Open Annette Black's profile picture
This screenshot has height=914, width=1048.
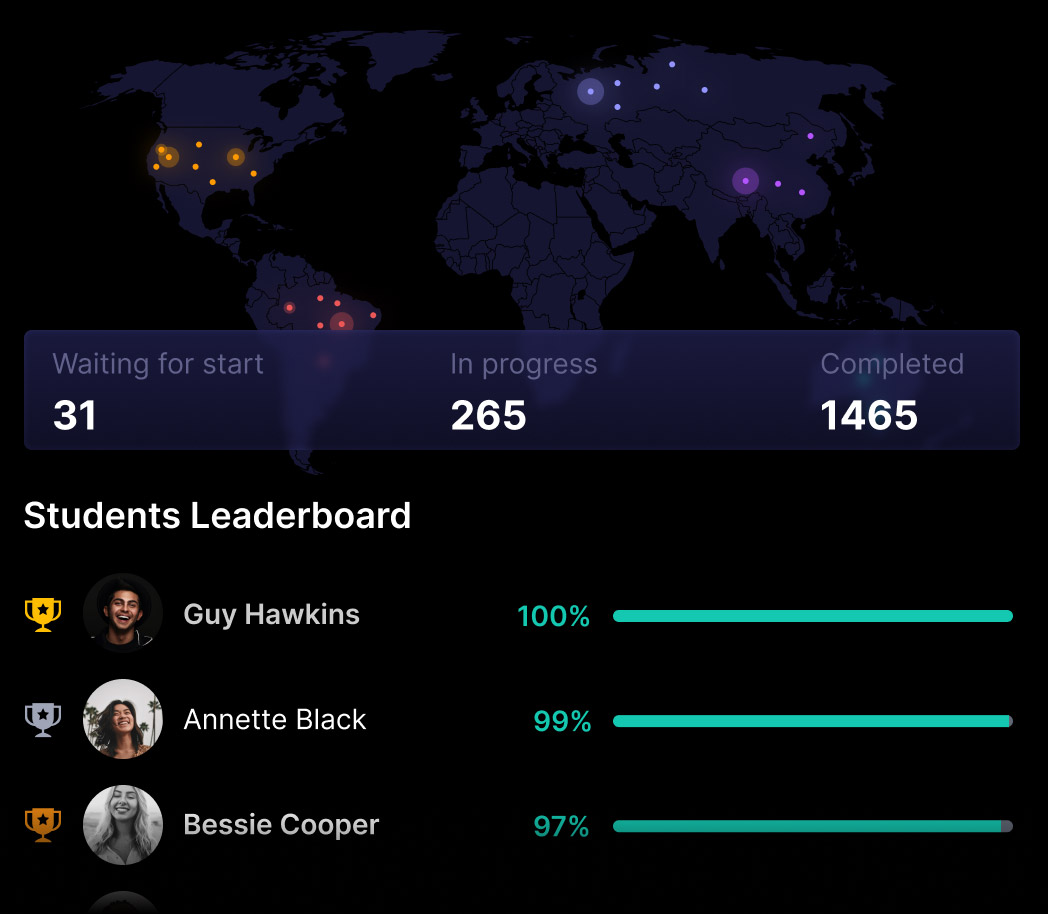pyautogui.click(x=123, y=719)
